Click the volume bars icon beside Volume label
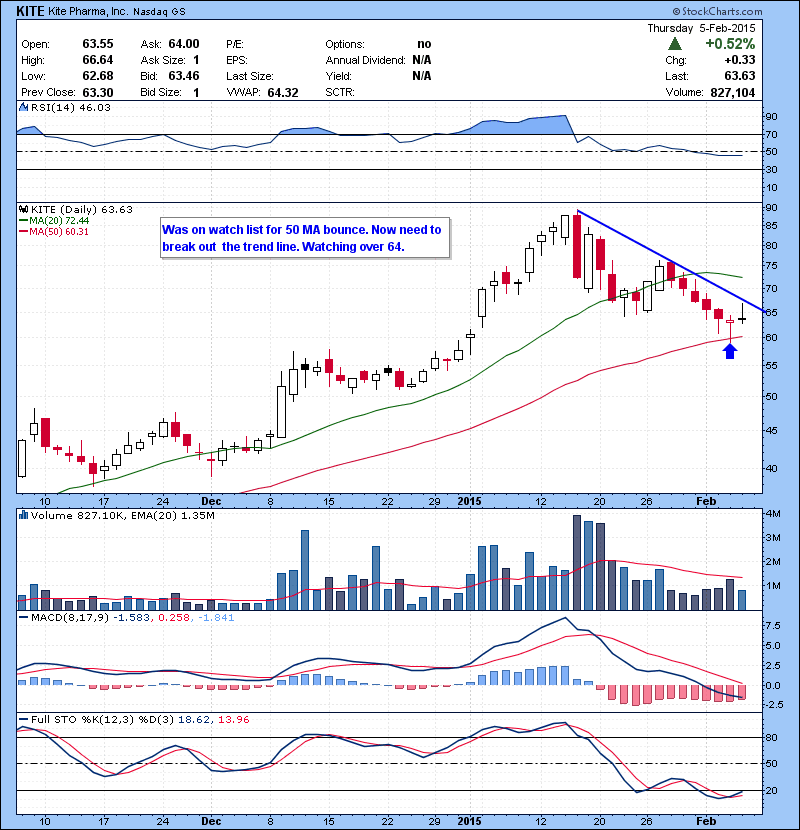This screenshot has height=830, width=800. coord(23,515)
